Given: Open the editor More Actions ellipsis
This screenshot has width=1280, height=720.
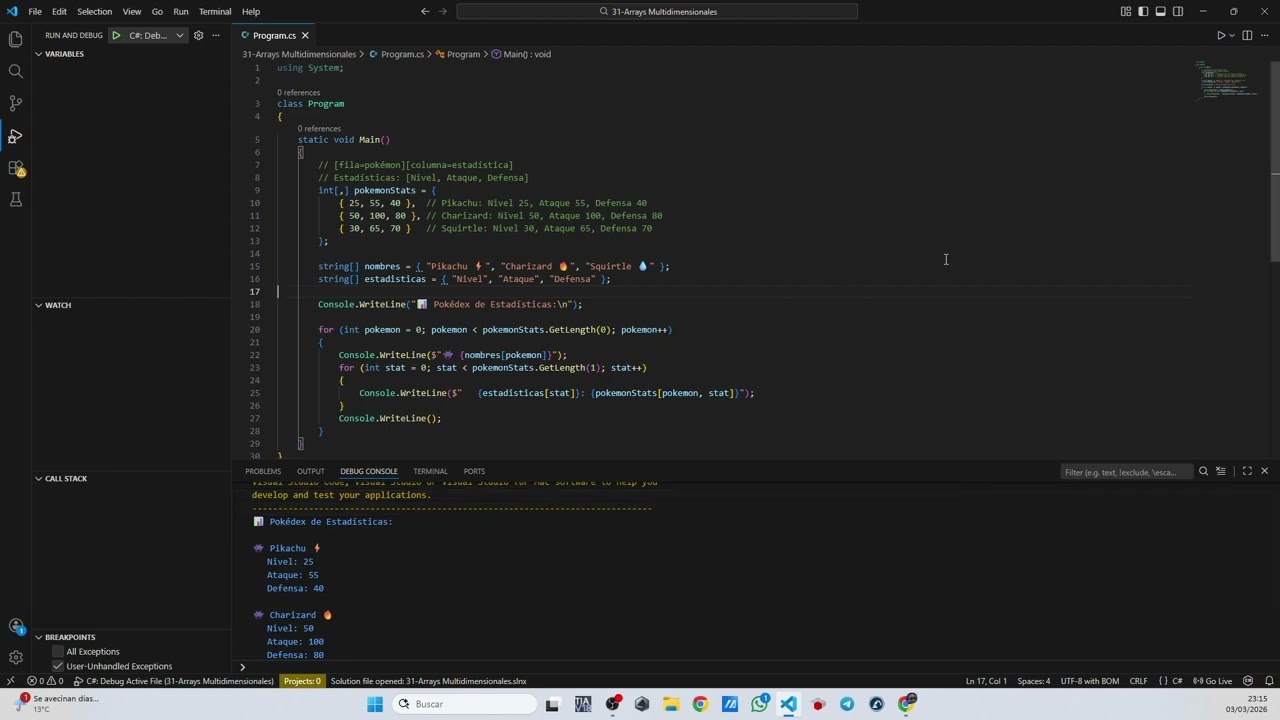Looking at the screenshot, I should click(1264, 35).
